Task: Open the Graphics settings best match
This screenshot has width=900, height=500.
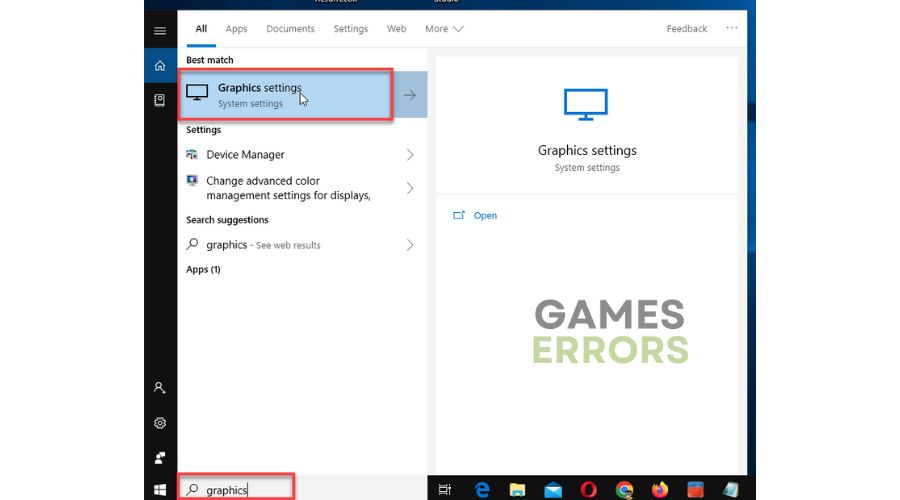Action: [x=286, y=95]
